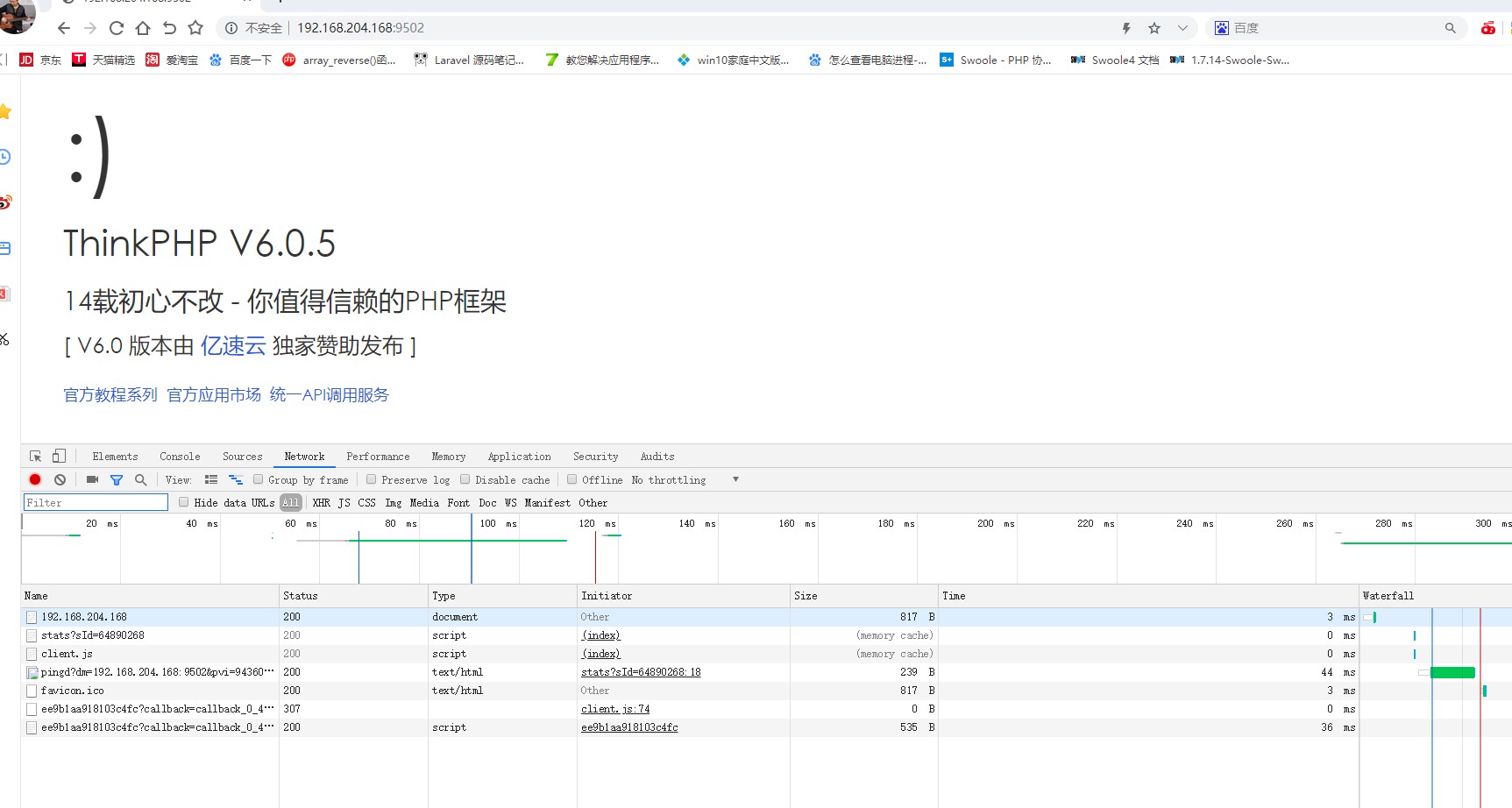
Task: Filter requests by XHR type
Action: pyautogui.click(x=321, y=502)
